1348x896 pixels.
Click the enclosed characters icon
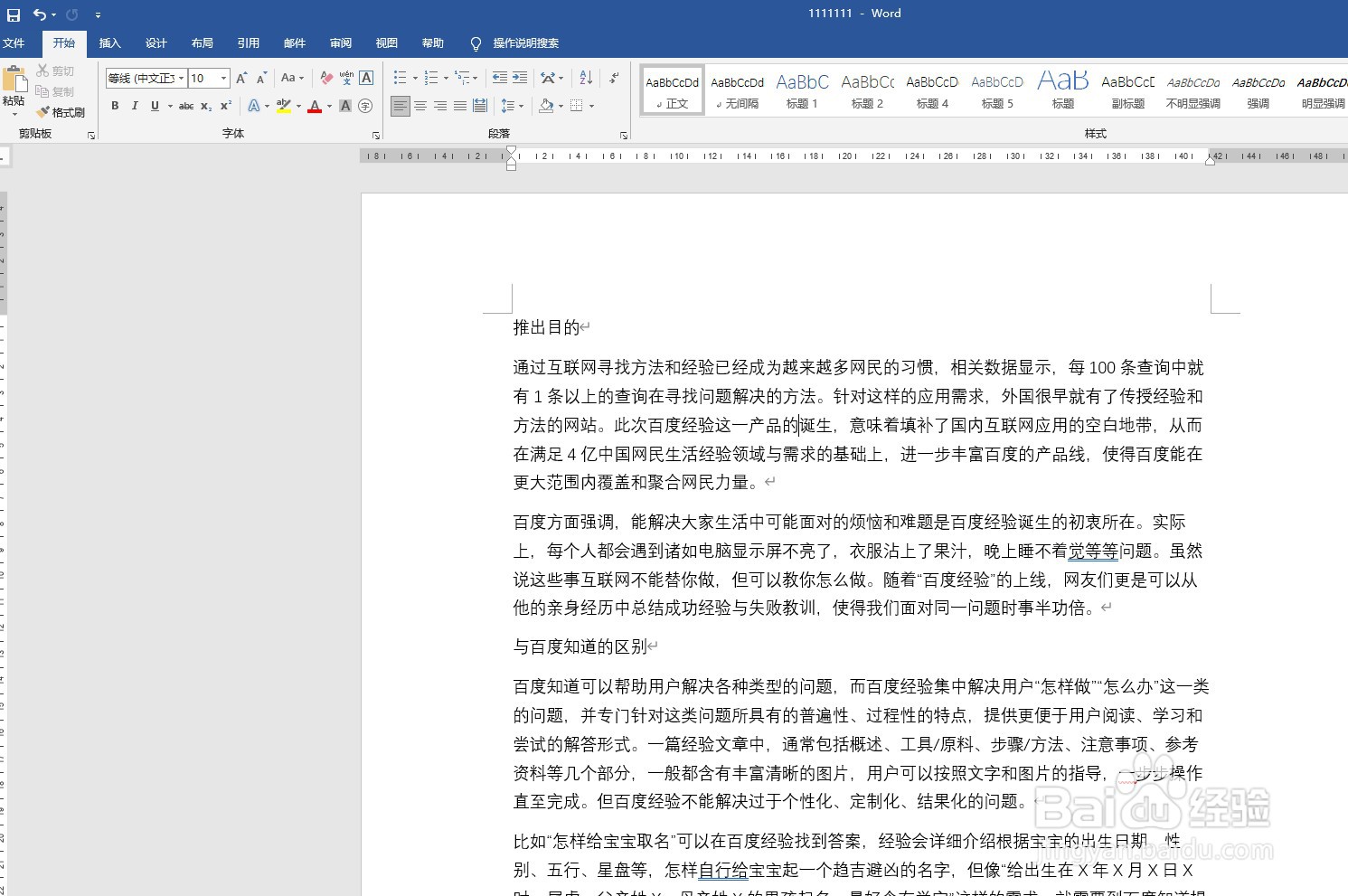(365, 106)
